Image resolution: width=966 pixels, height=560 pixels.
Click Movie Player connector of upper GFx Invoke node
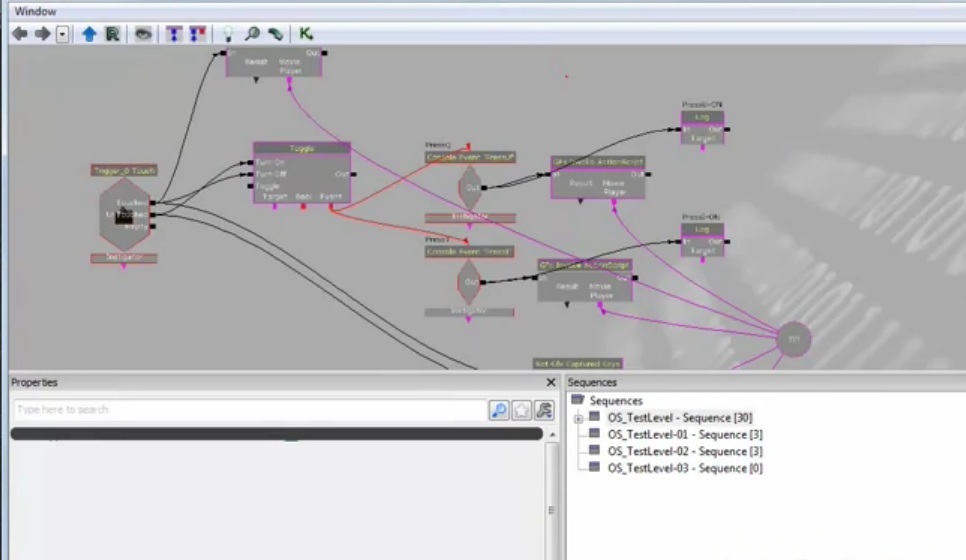614,202
